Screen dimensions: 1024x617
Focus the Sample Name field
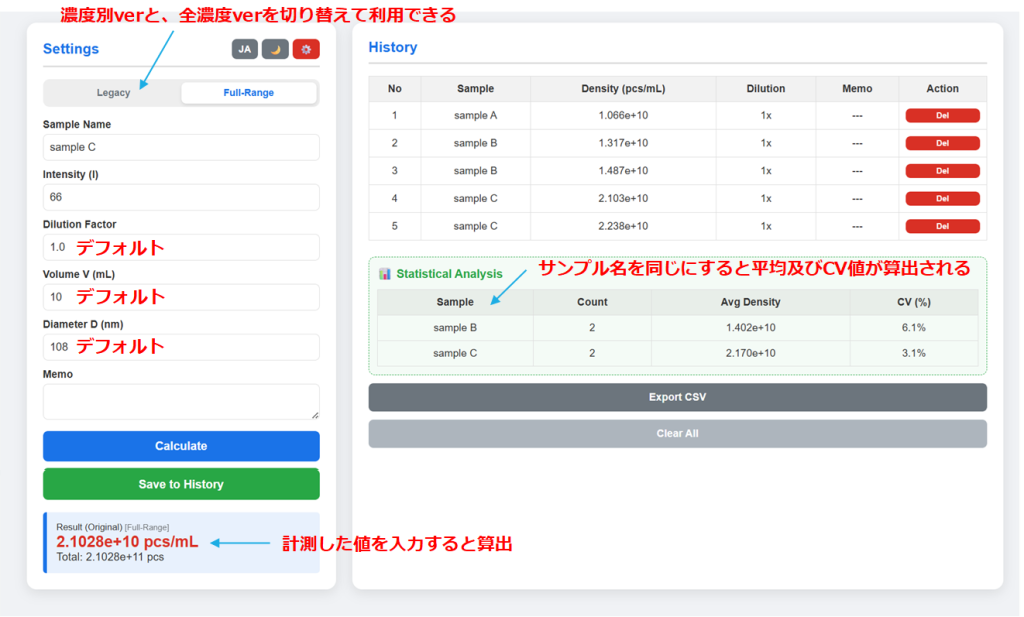pyautogui.click(x=181, y=147)
